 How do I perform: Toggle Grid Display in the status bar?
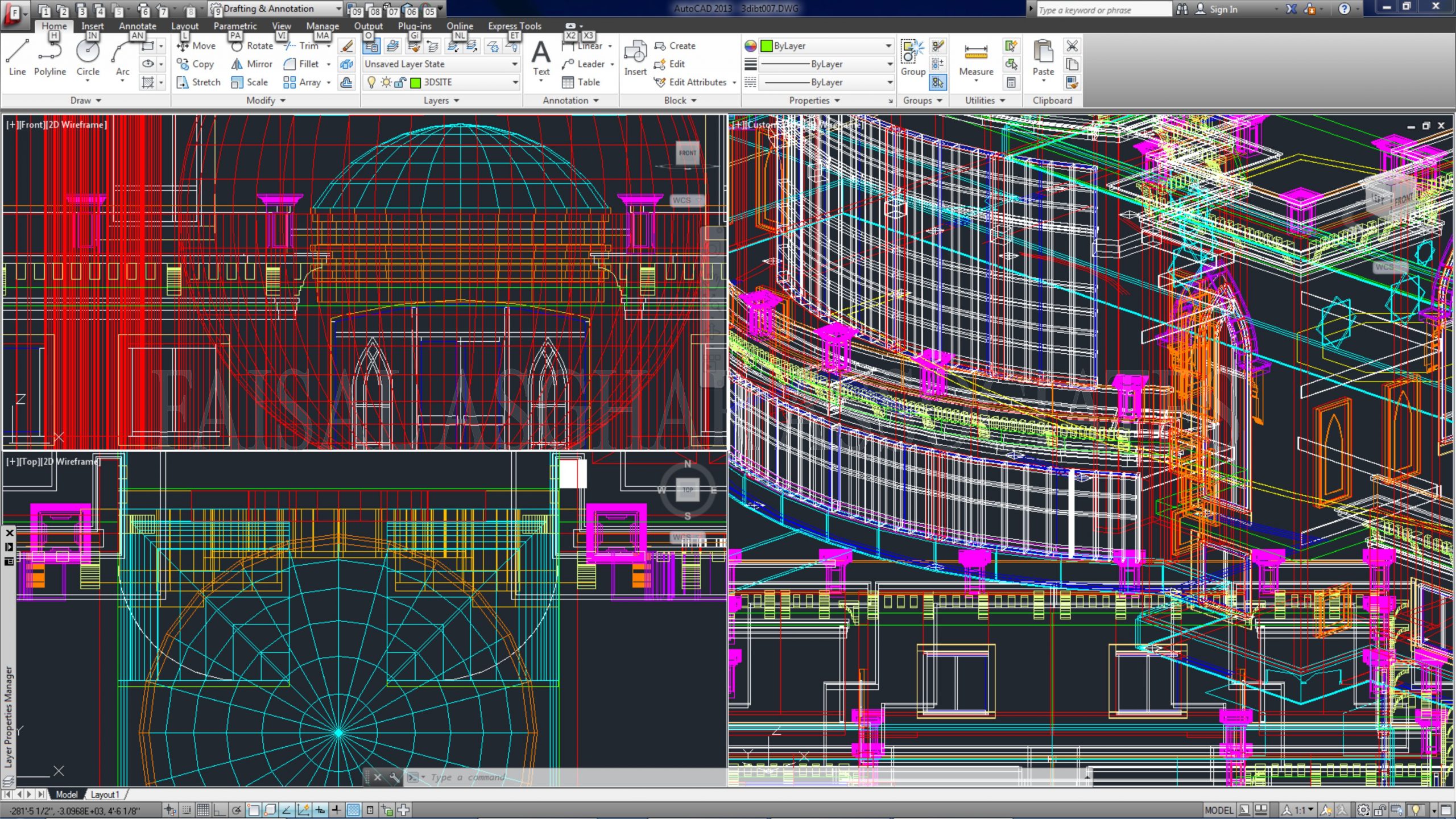(x=202, y=810)
